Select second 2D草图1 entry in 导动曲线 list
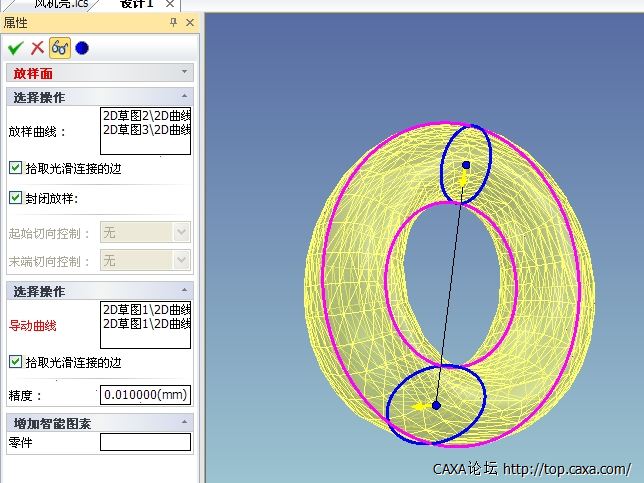The height and width of the screenshot is (483, 644). [146, 324]
